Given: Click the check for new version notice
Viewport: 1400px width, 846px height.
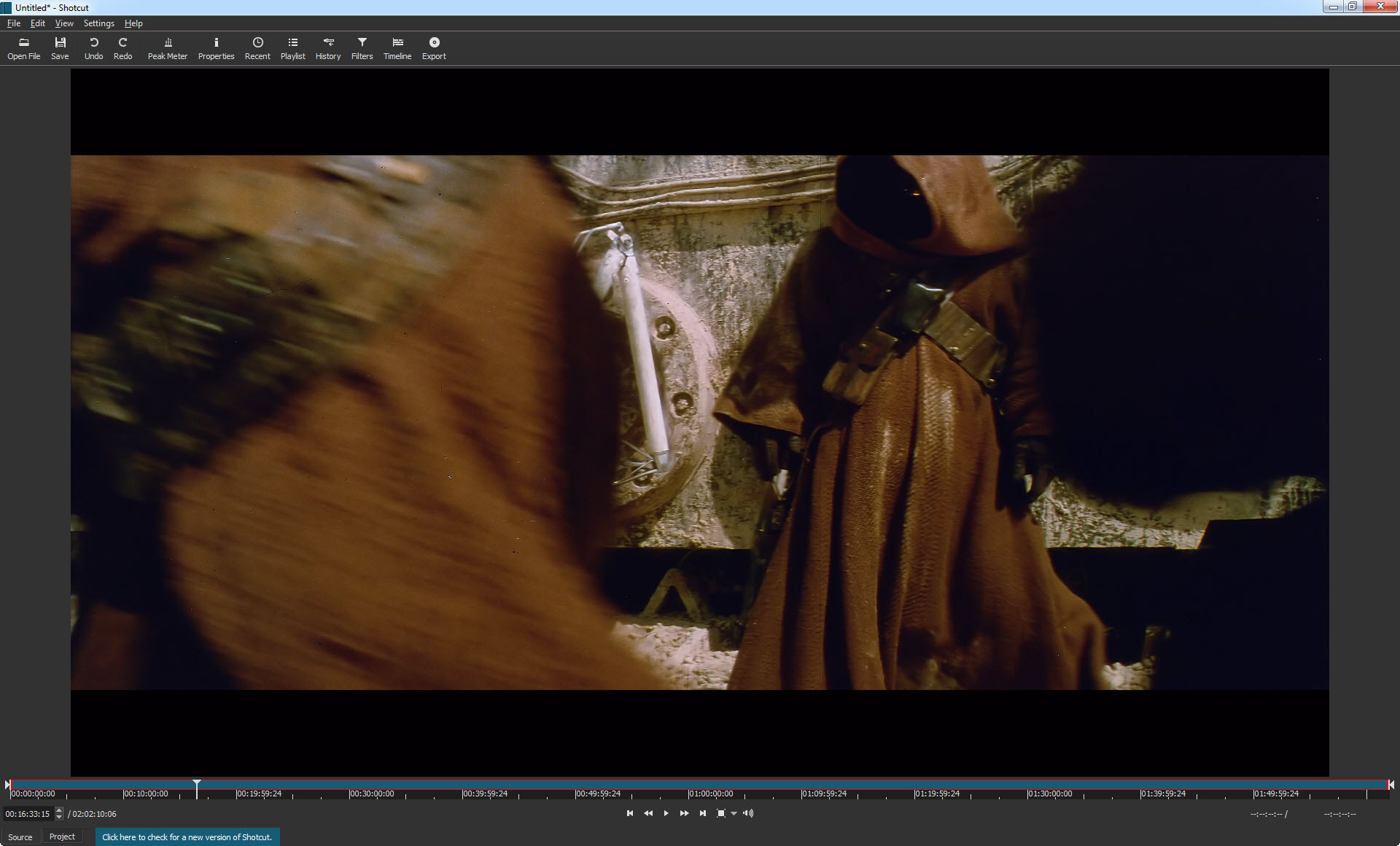Looking at the screenshot, I should pyautogui.click(x=187, y=837).
